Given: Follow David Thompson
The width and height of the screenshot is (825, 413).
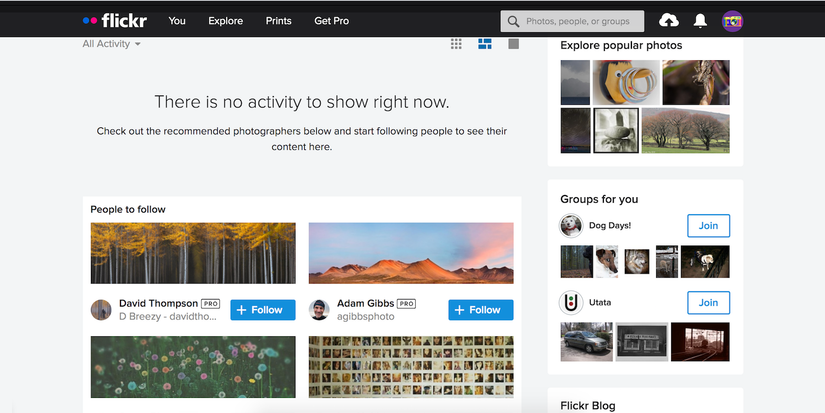Looking at the screenshot, I should click(x=263, y=310).
